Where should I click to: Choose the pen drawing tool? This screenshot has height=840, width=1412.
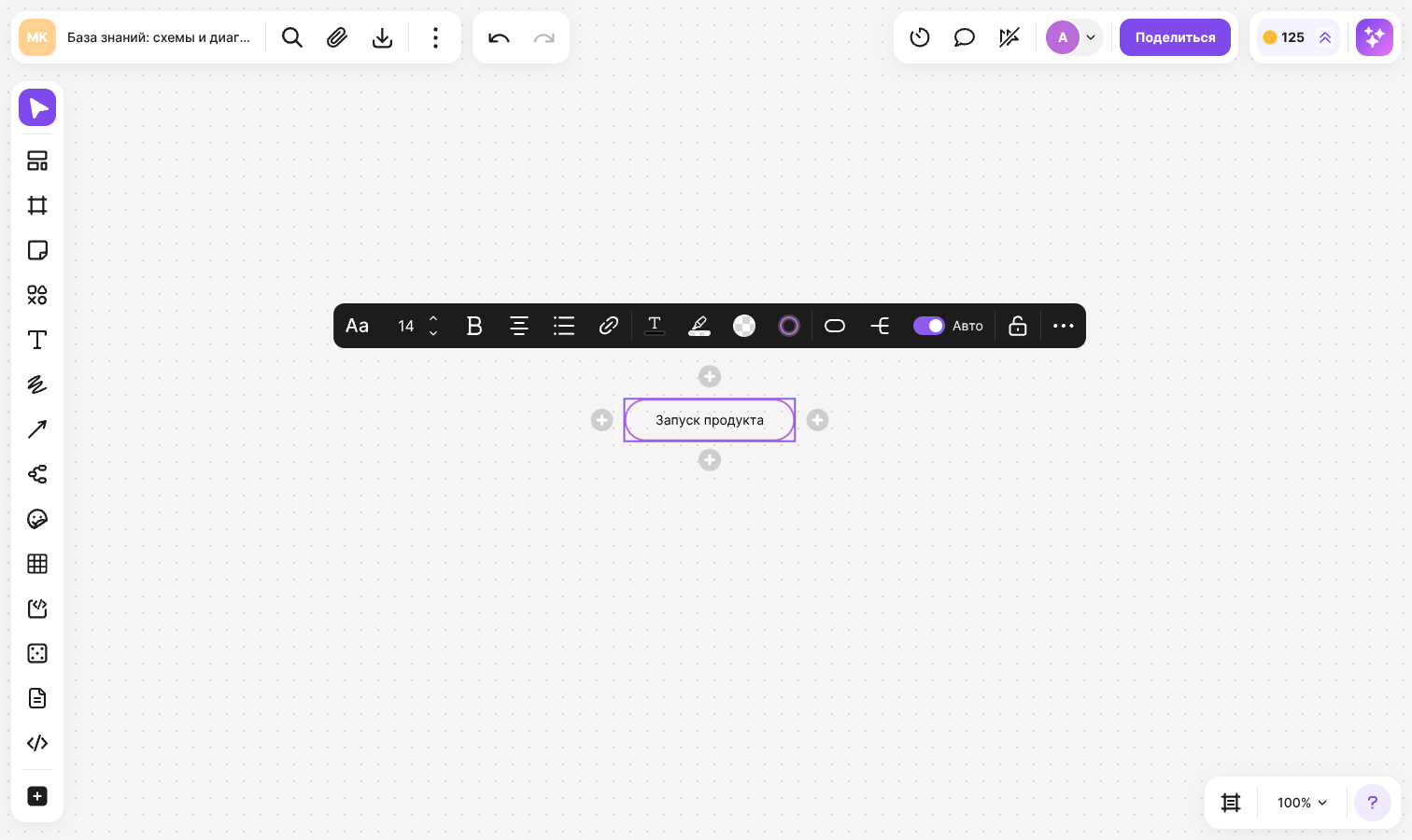pos(37,385)
